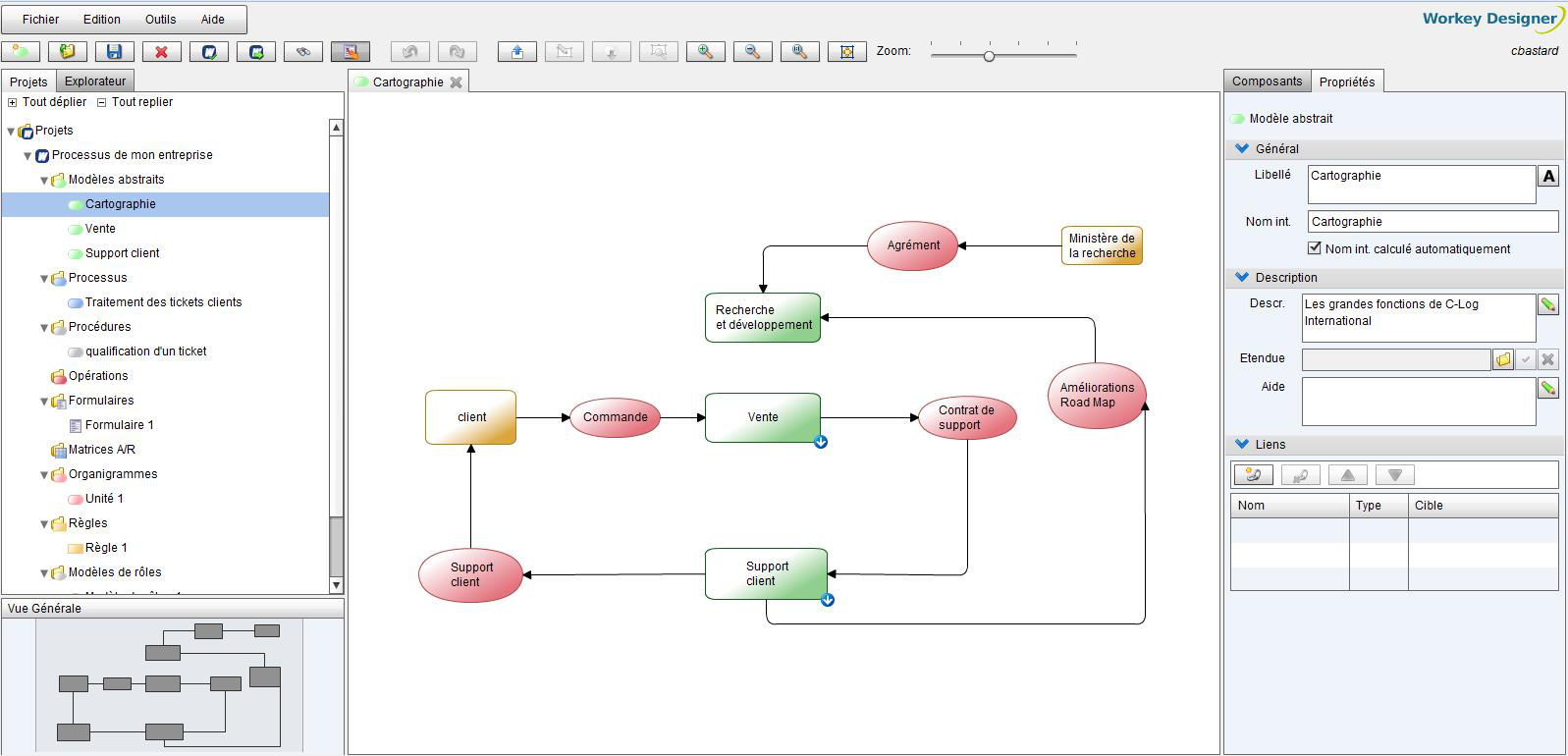Switch to the Composants tab

pos(1267,81)
